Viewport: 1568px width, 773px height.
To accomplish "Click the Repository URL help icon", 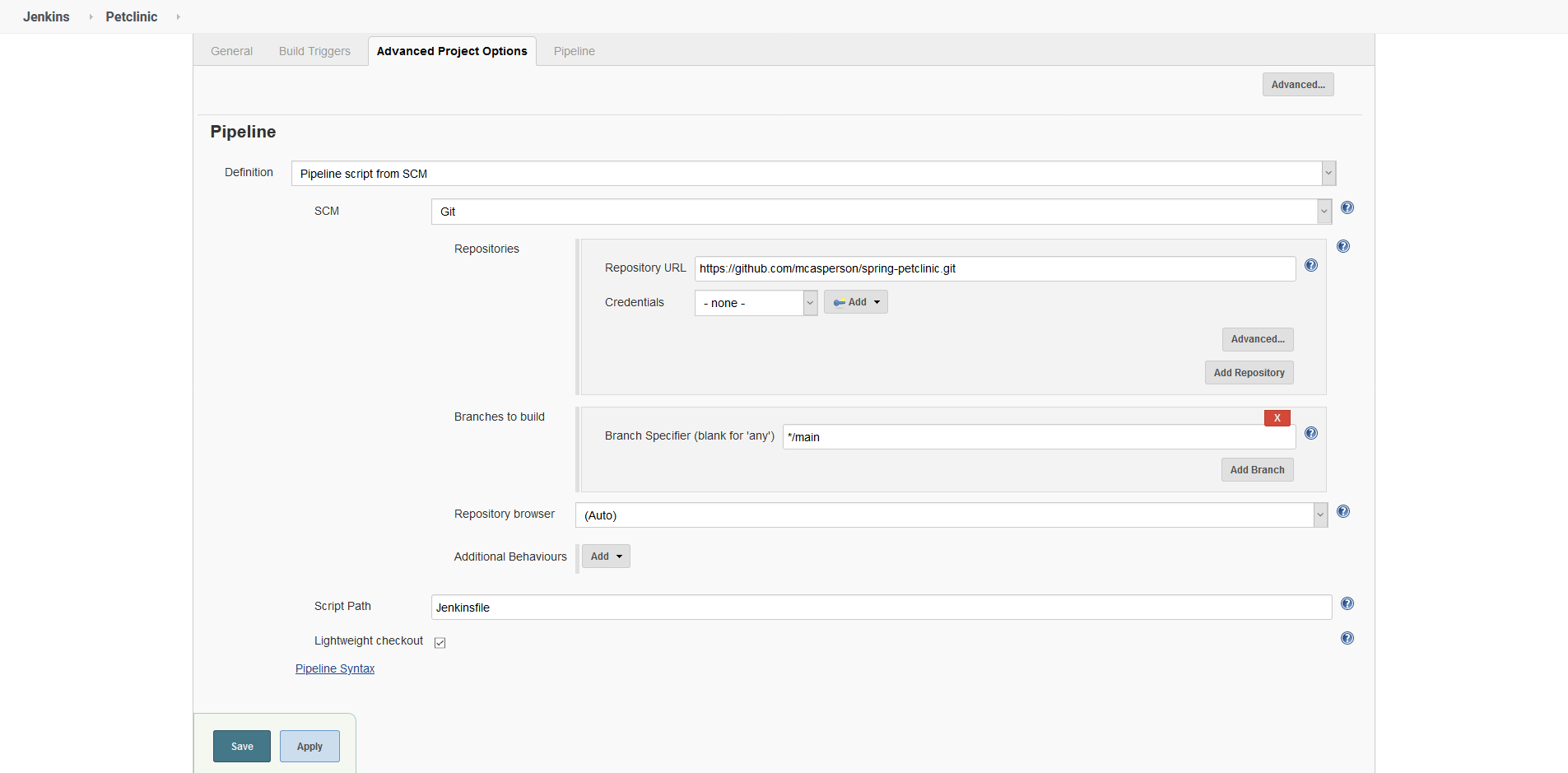I will (x=1311, y=265).
